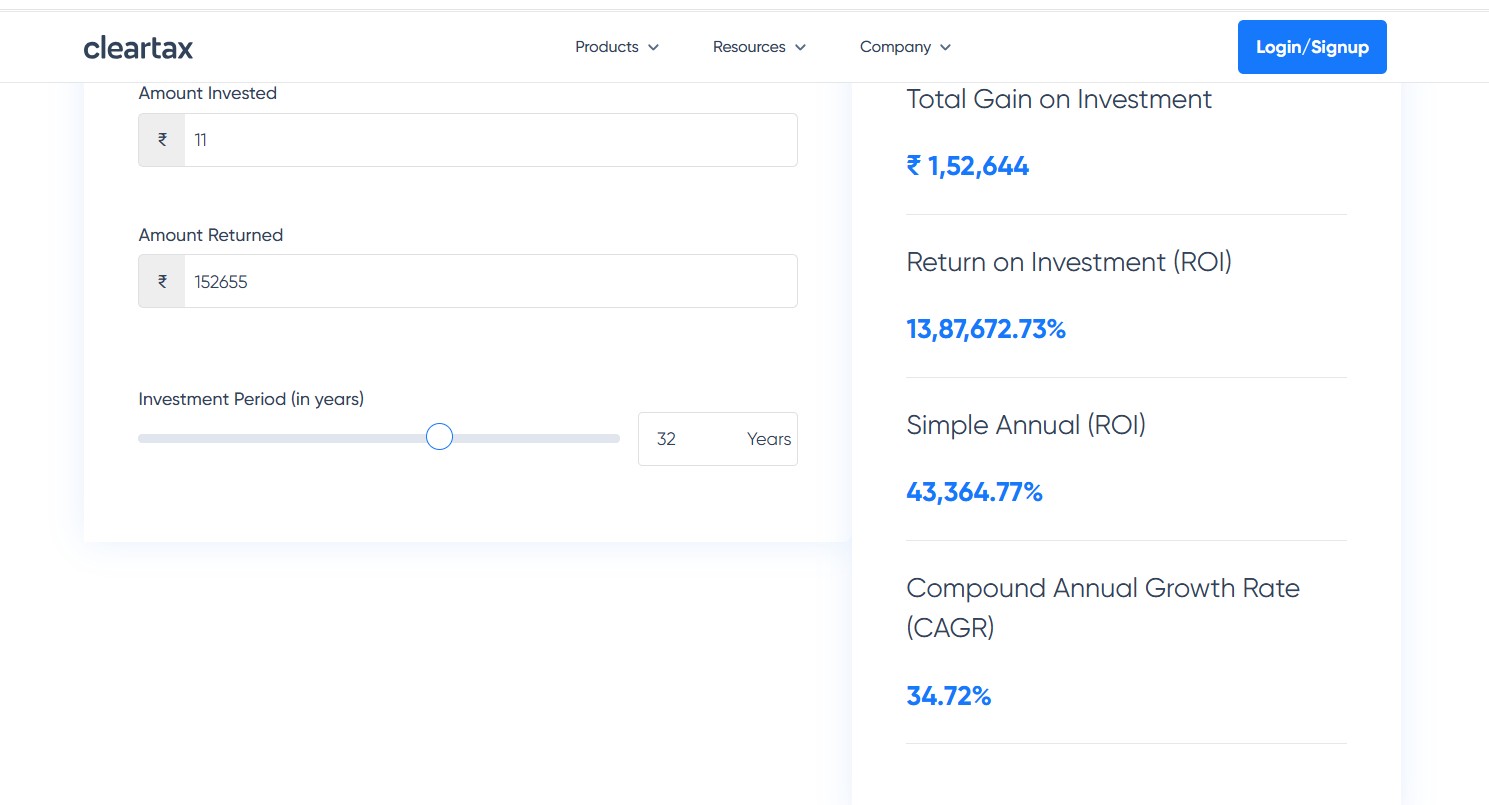Focus the Amount Returned input field
Viewport: 1489px width, 805px height.
(x=490, y=282)
